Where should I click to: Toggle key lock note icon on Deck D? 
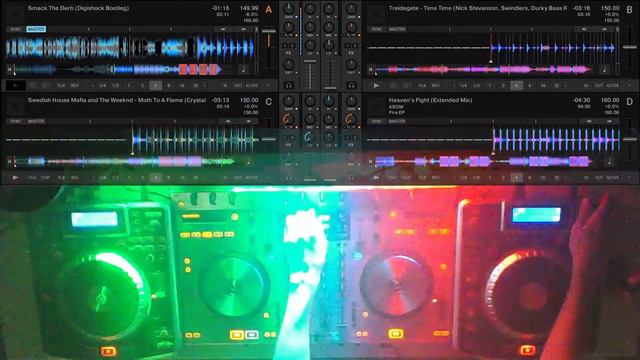tap(609, 162)
